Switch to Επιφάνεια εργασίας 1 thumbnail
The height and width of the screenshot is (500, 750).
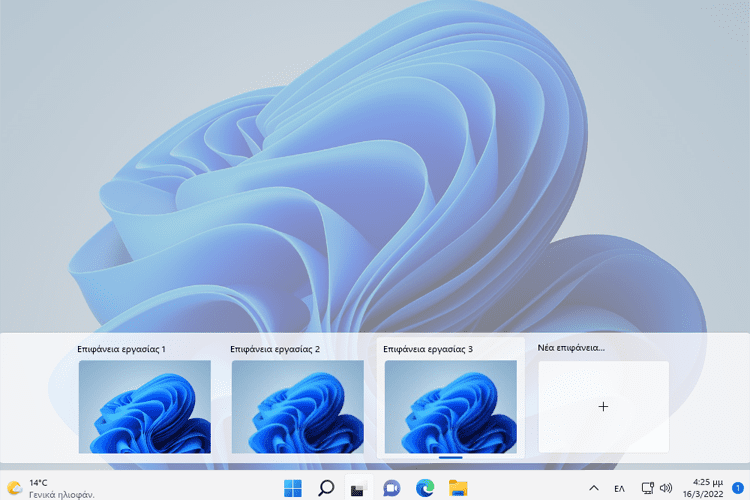click(144, 407)
